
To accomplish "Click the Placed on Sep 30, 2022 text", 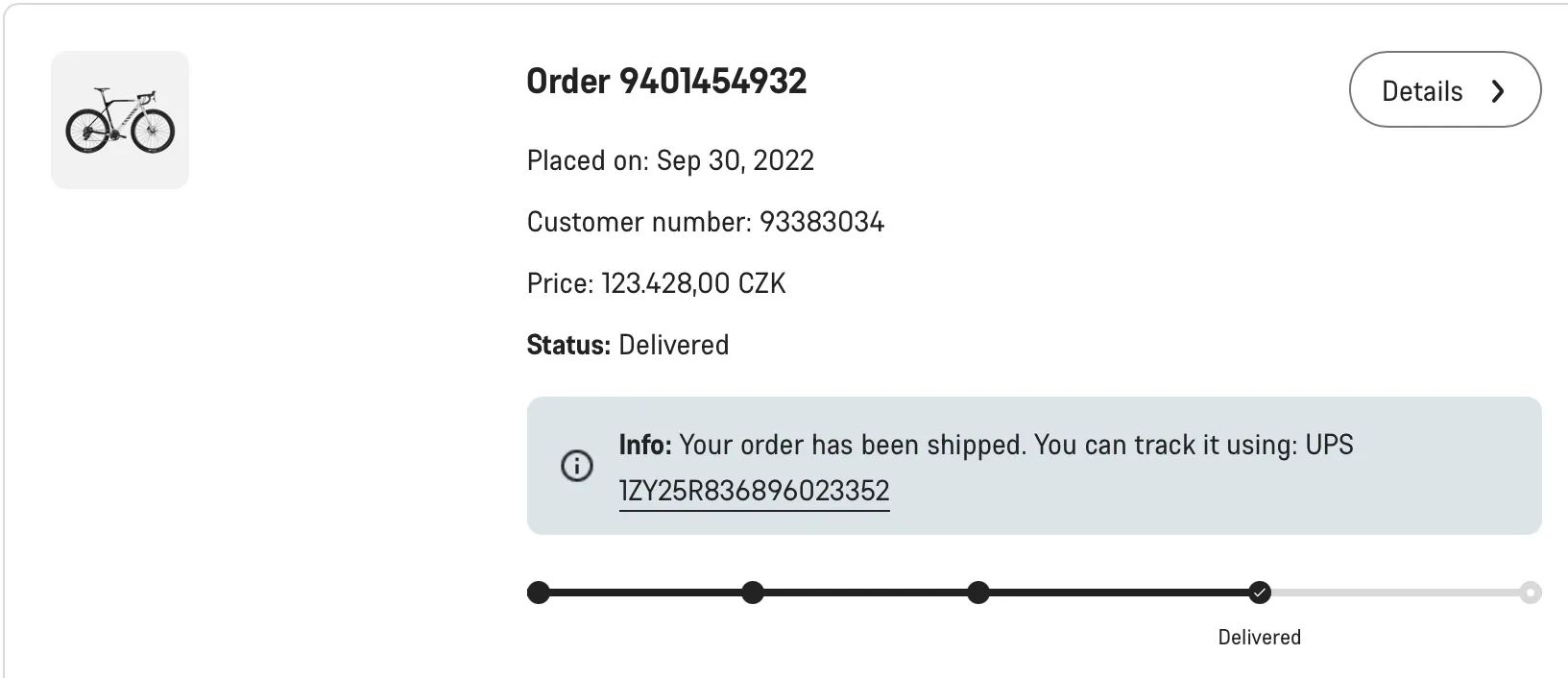I will [670, 160].
